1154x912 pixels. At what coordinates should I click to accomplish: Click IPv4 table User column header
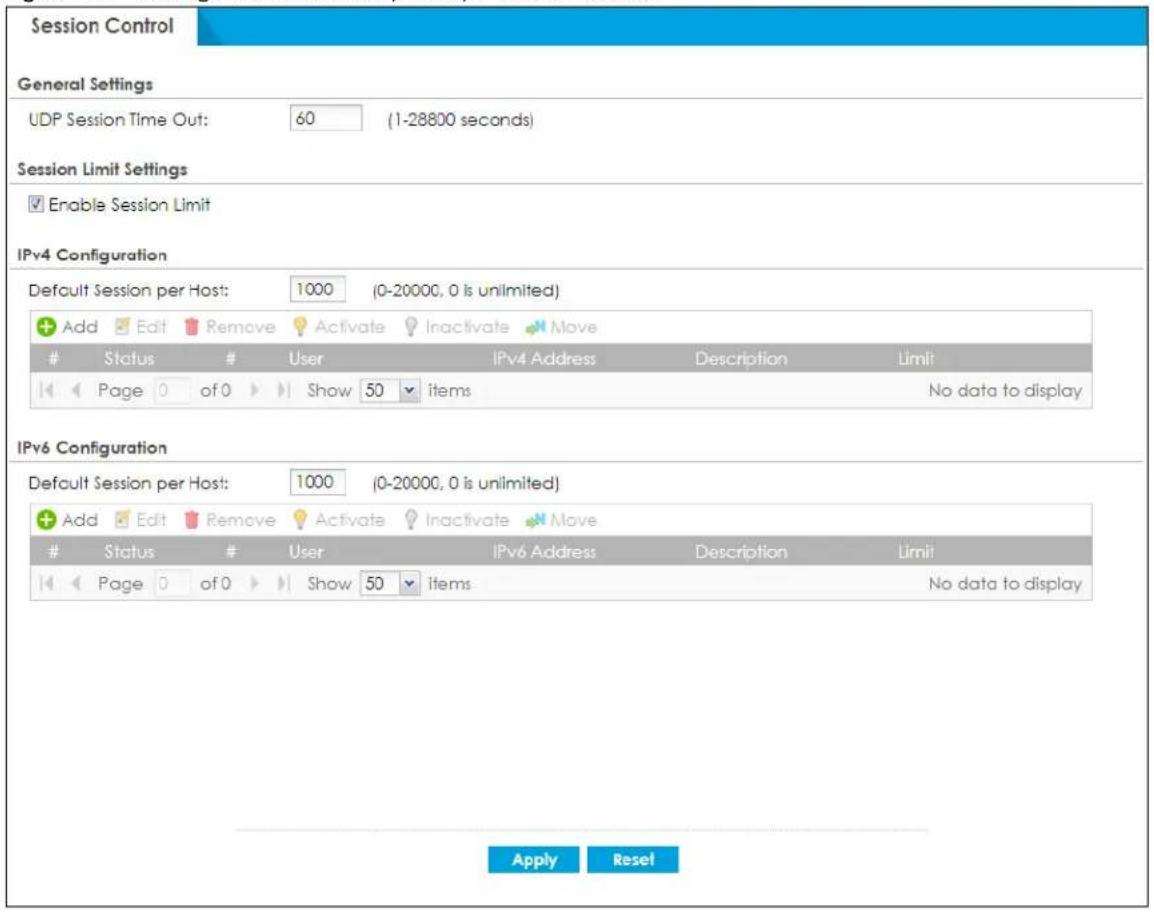[x=305, y=358]
